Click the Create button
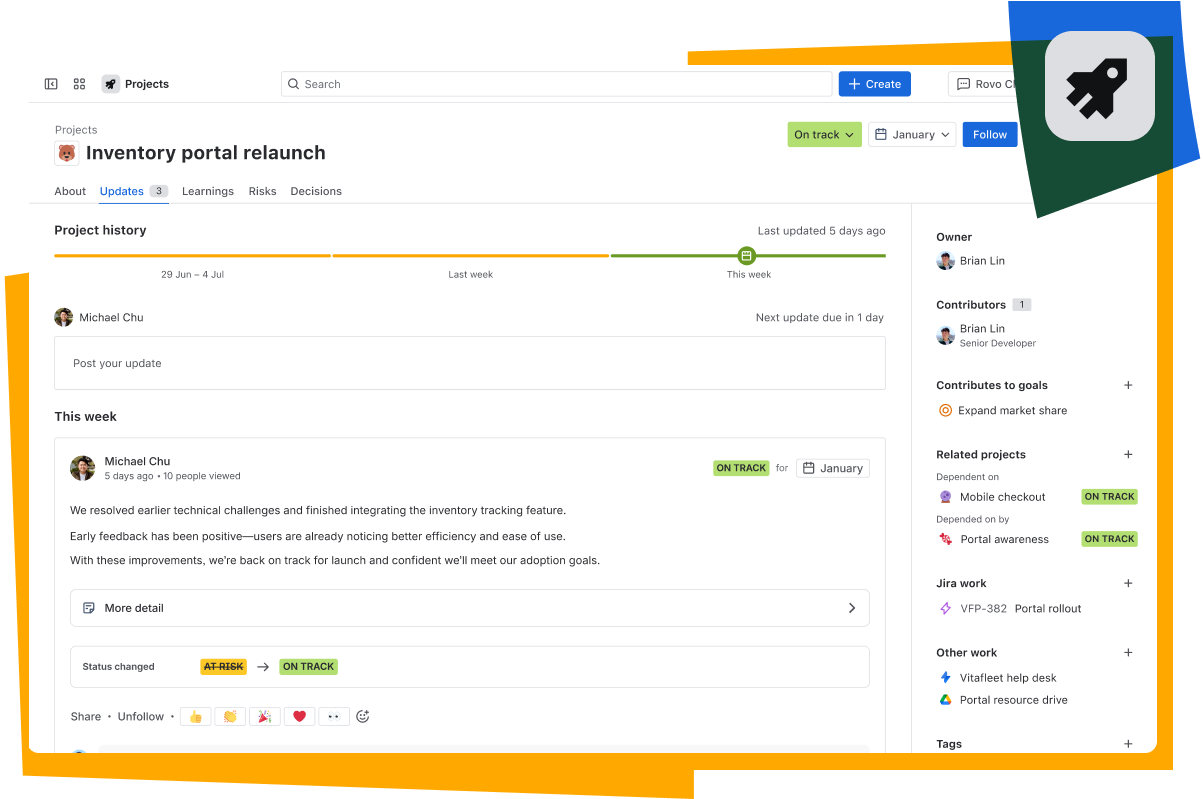The image size is (1203, 799). click(874, 84)
